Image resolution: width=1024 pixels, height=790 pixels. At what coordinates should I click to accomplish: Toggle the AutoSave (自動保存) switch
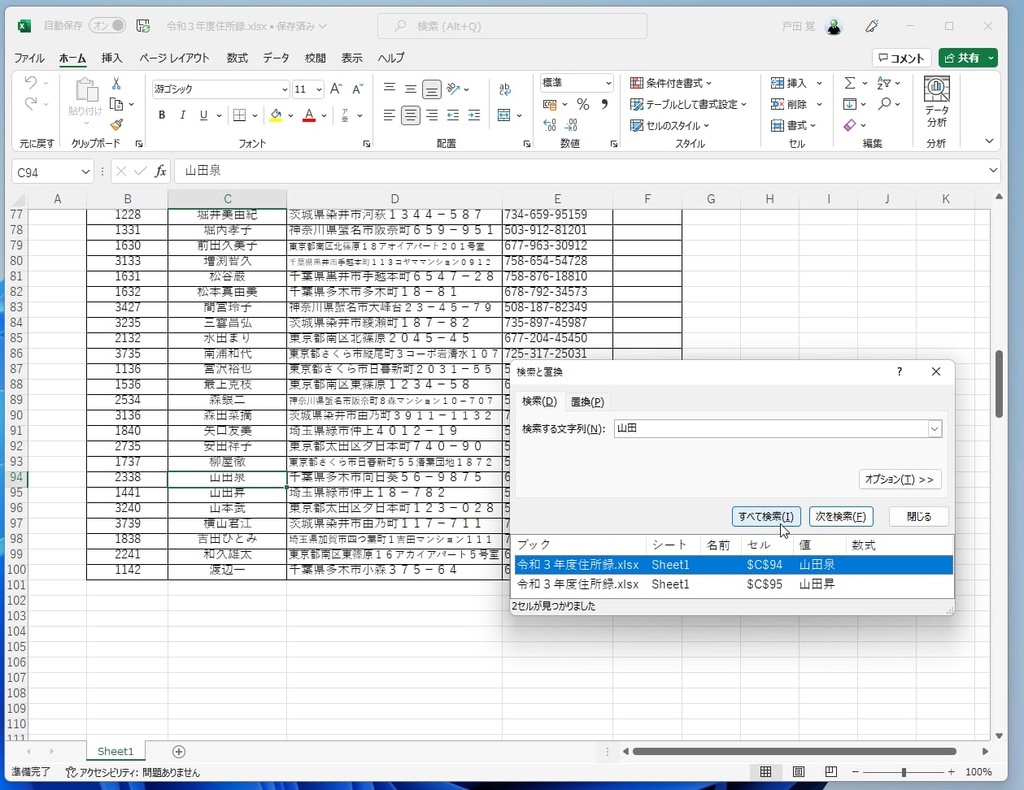pos(107,26)
